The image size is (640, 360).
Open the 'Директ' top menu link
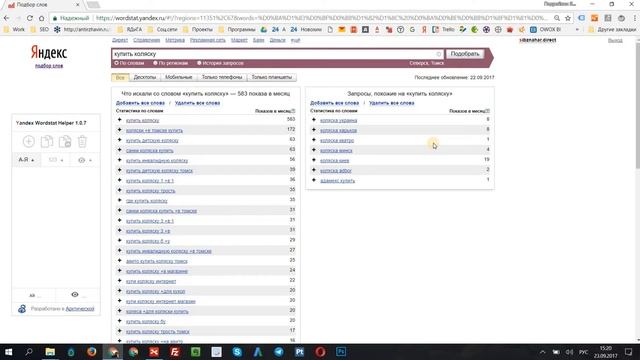coord(120,40)
